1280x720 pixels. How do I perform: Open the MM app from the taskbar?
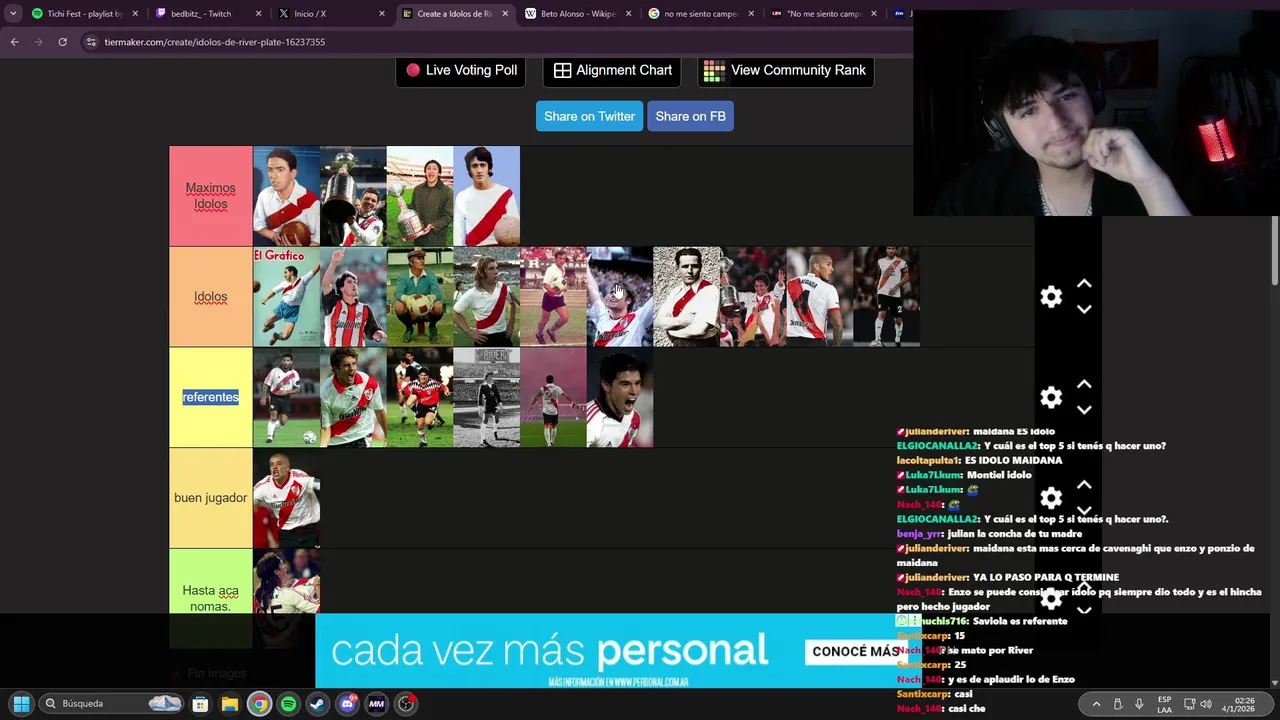pos(376,703)
